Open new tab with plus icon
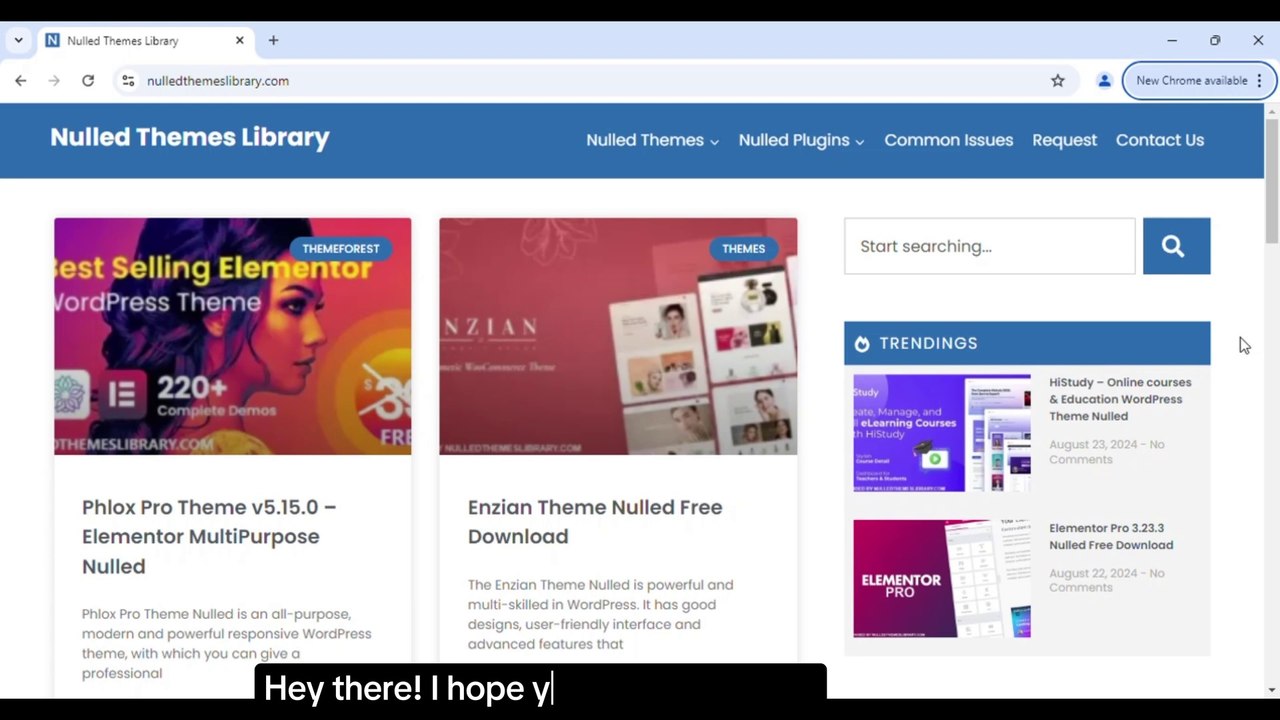Image resolution: width=1280 pixels, height=720 pixels. [x=273, y=41]
